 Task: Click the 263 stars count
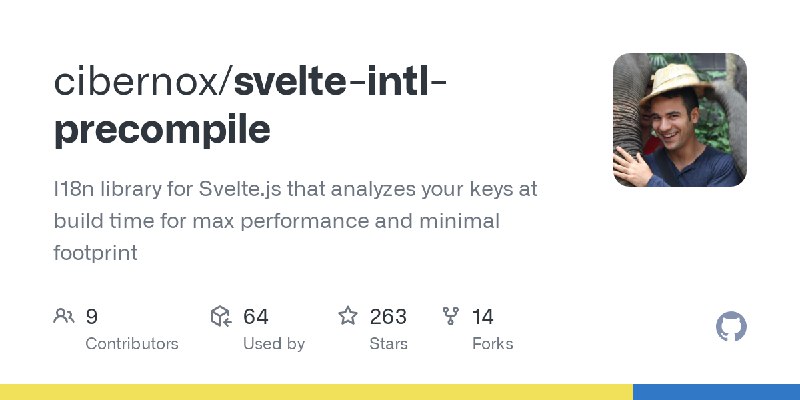(388, 317)
